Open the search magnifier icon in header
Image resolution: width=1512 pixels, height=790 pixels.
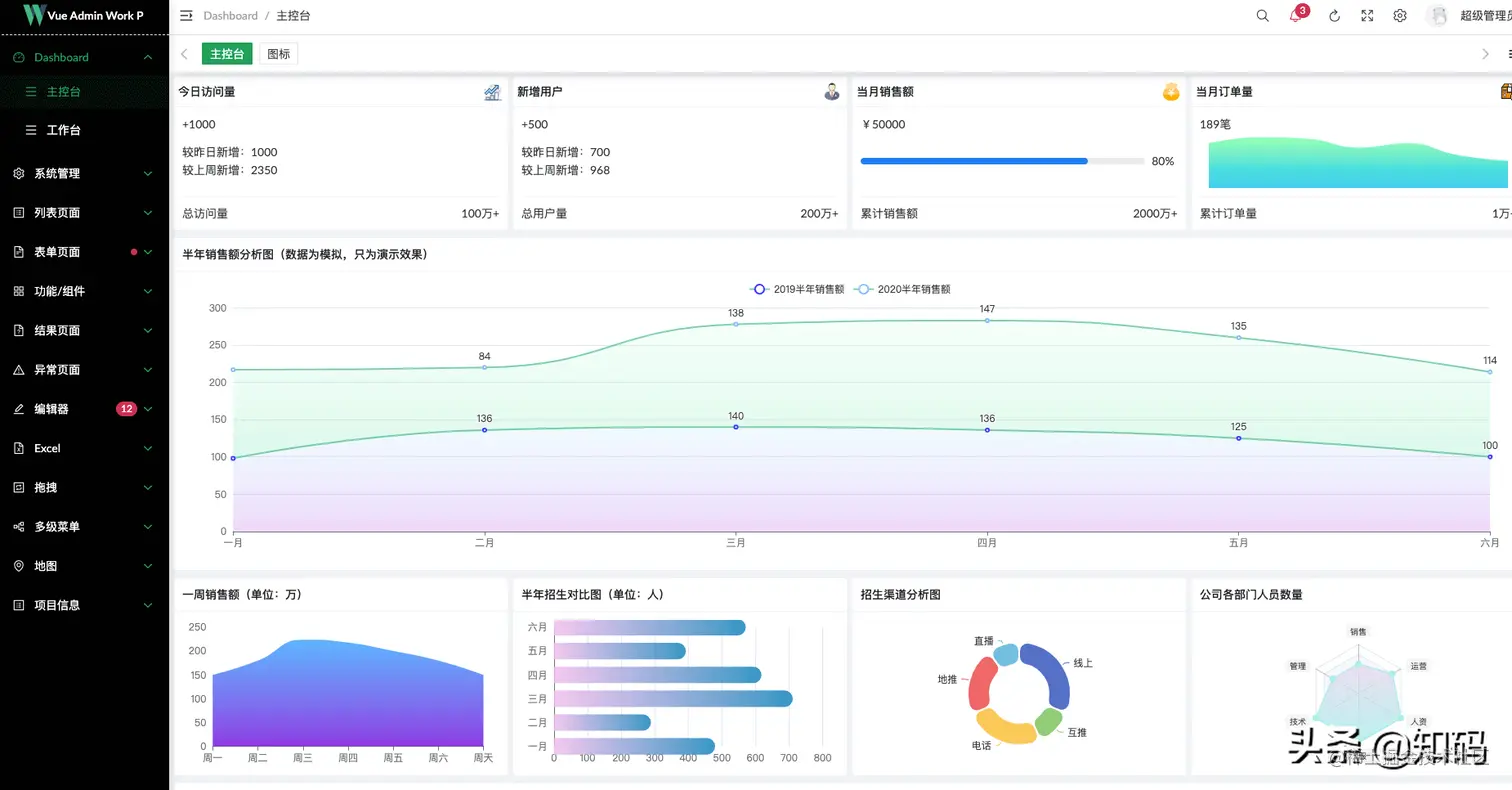[1262, 16]
